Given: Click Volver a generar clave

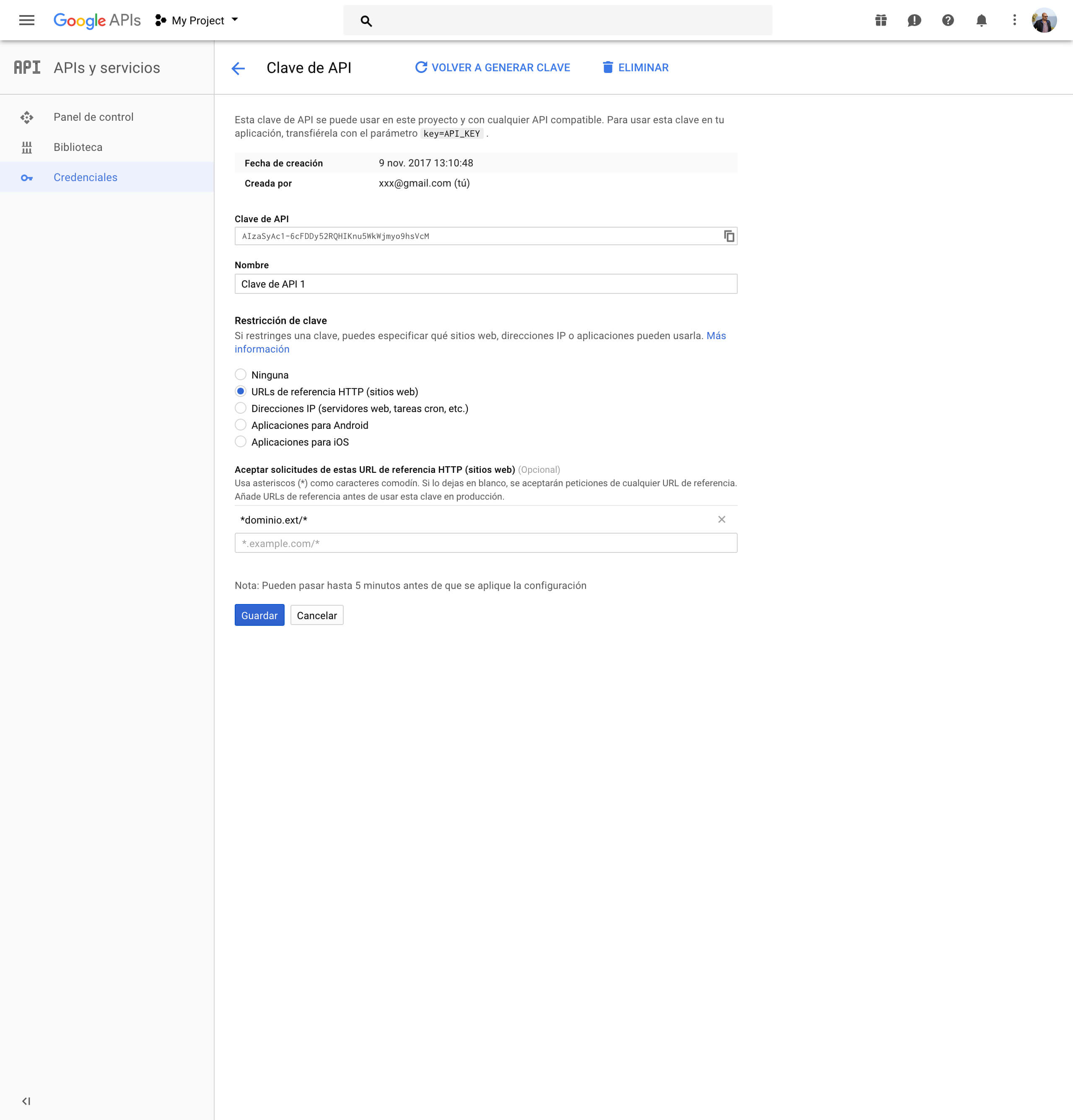Looking at the screenshot, I should click(x=492, y=67).
